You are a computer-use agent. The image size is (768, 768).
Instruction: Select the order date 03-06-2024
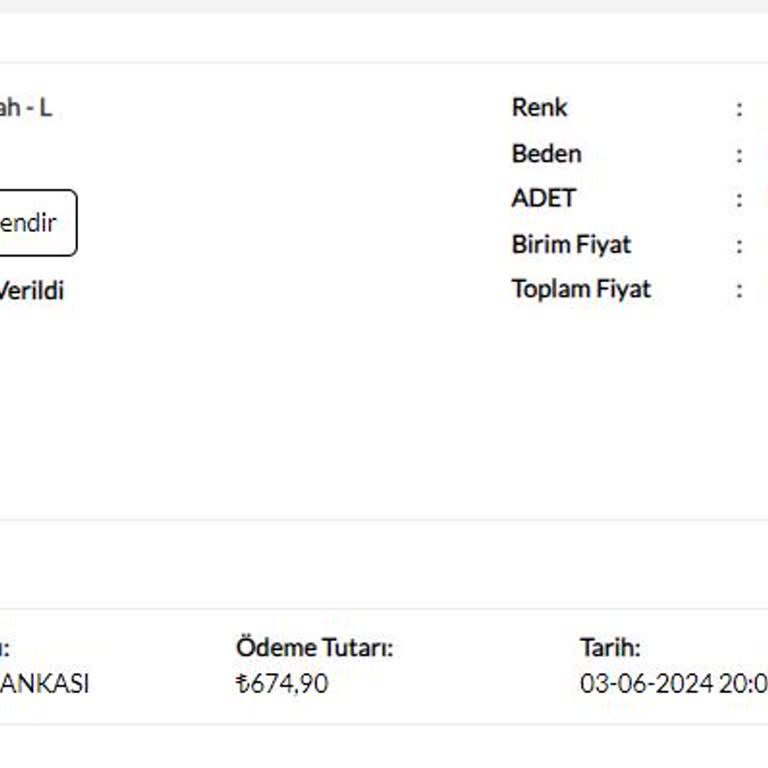[646, 684]
